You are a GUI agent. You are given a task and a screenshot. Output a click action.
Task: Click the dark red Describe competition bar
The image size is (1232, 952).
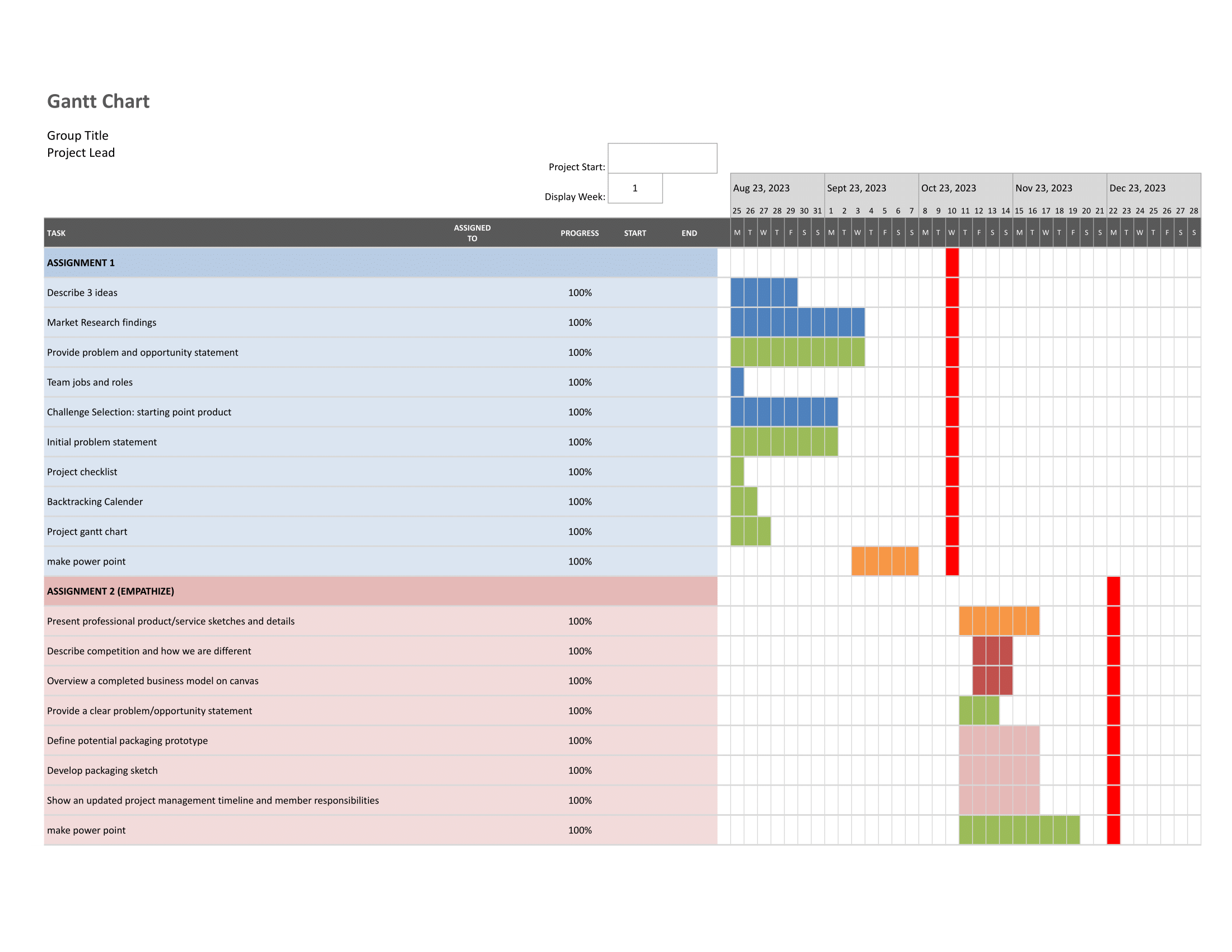point(992,651)
